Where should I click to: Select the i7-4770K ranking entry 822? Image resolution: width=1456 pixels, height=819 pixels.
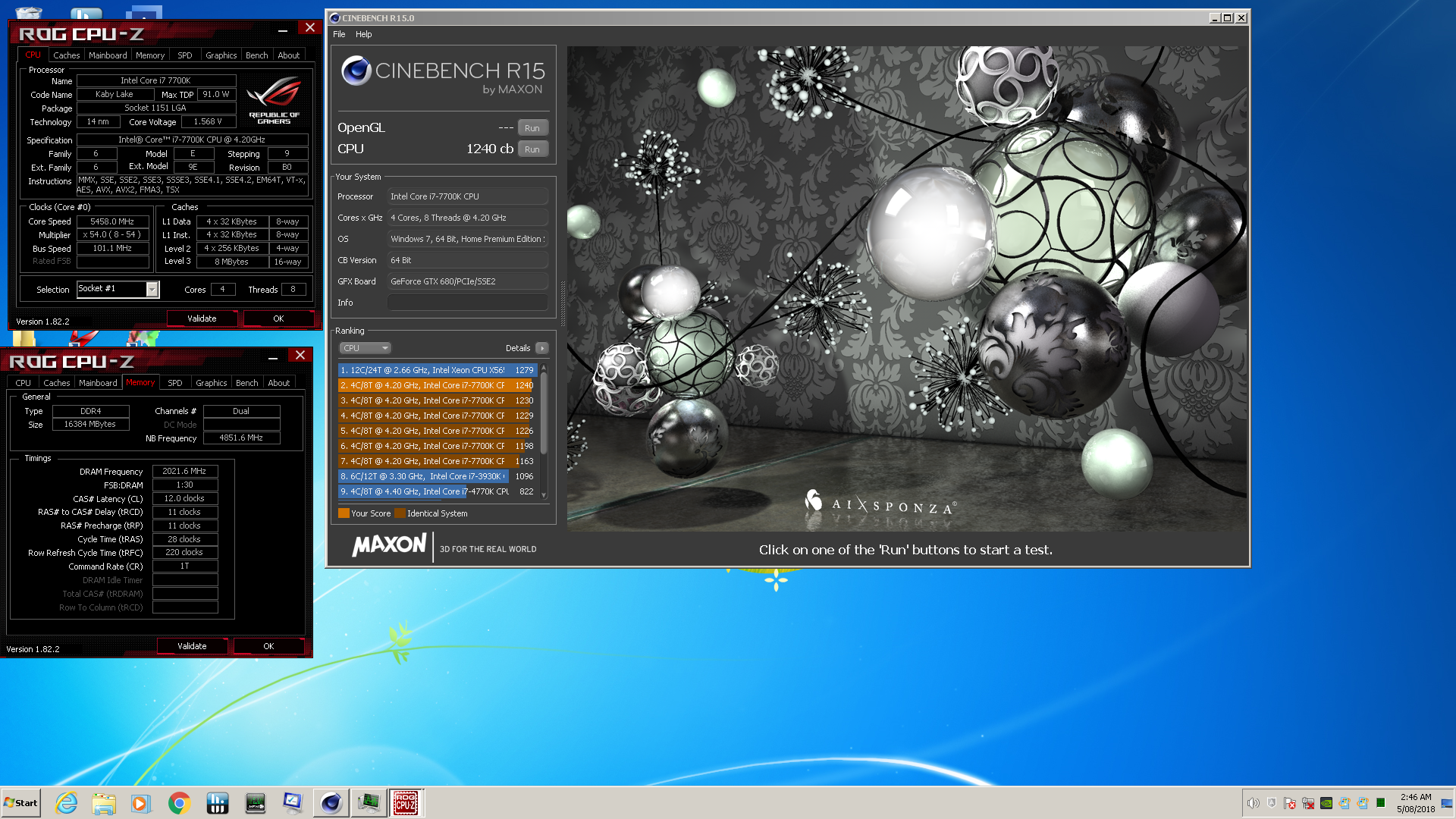(x=437, y=491)
